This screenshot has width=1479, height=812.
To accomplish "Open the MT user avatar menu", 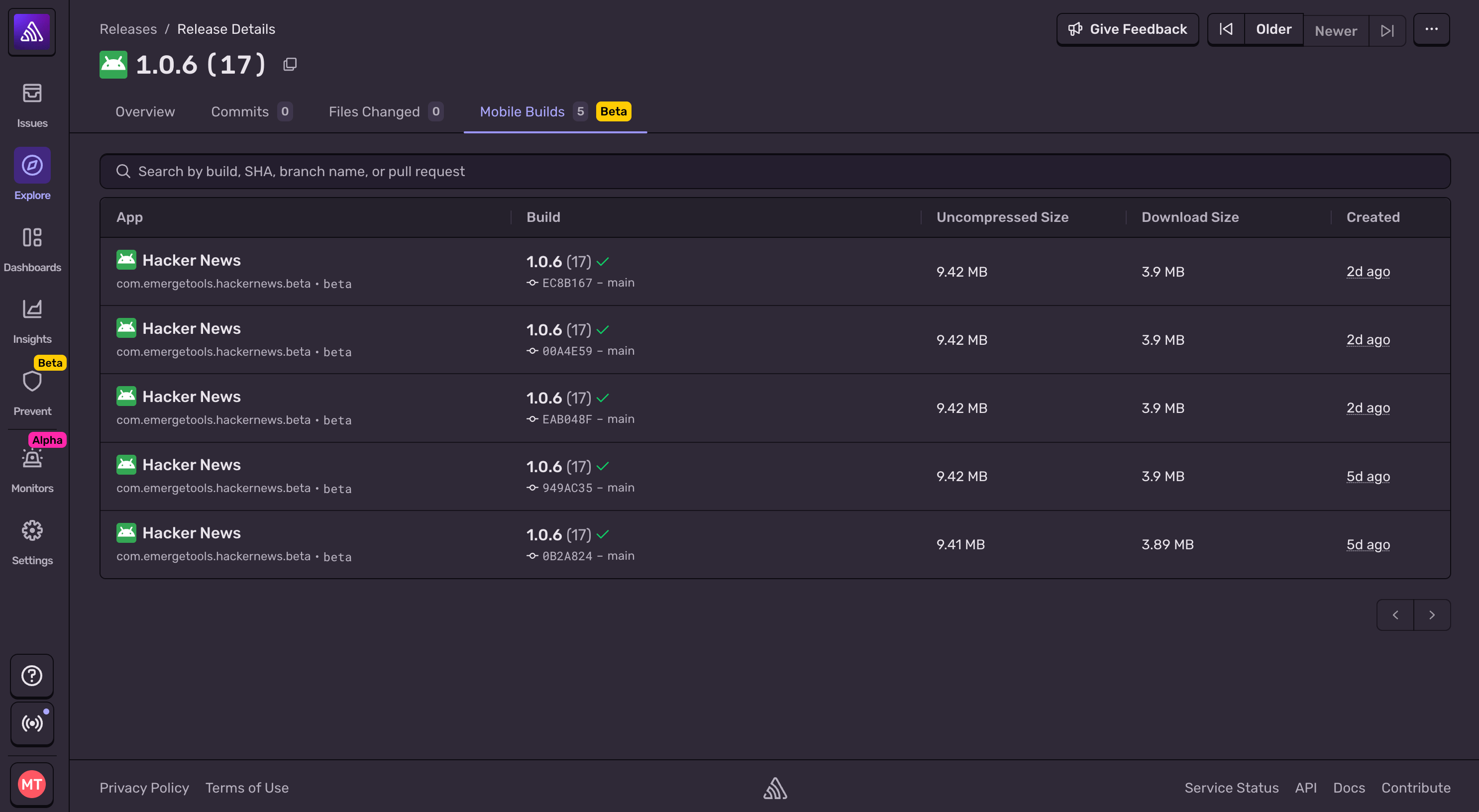I will coord(31,784).
